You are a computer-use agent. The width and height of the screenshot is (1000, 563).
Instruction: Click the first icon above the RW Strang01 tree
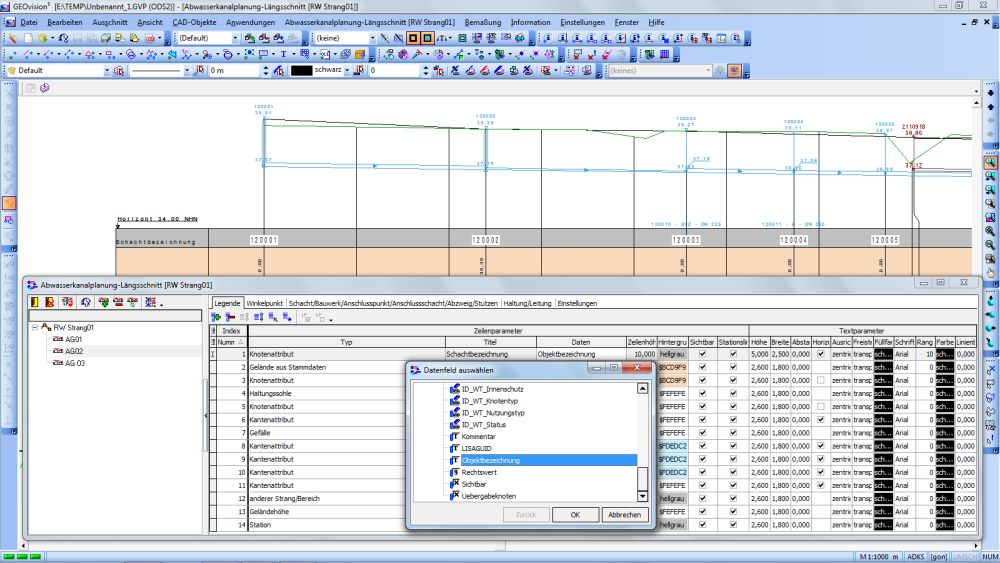pyautogui.click(x=35, y=302)
